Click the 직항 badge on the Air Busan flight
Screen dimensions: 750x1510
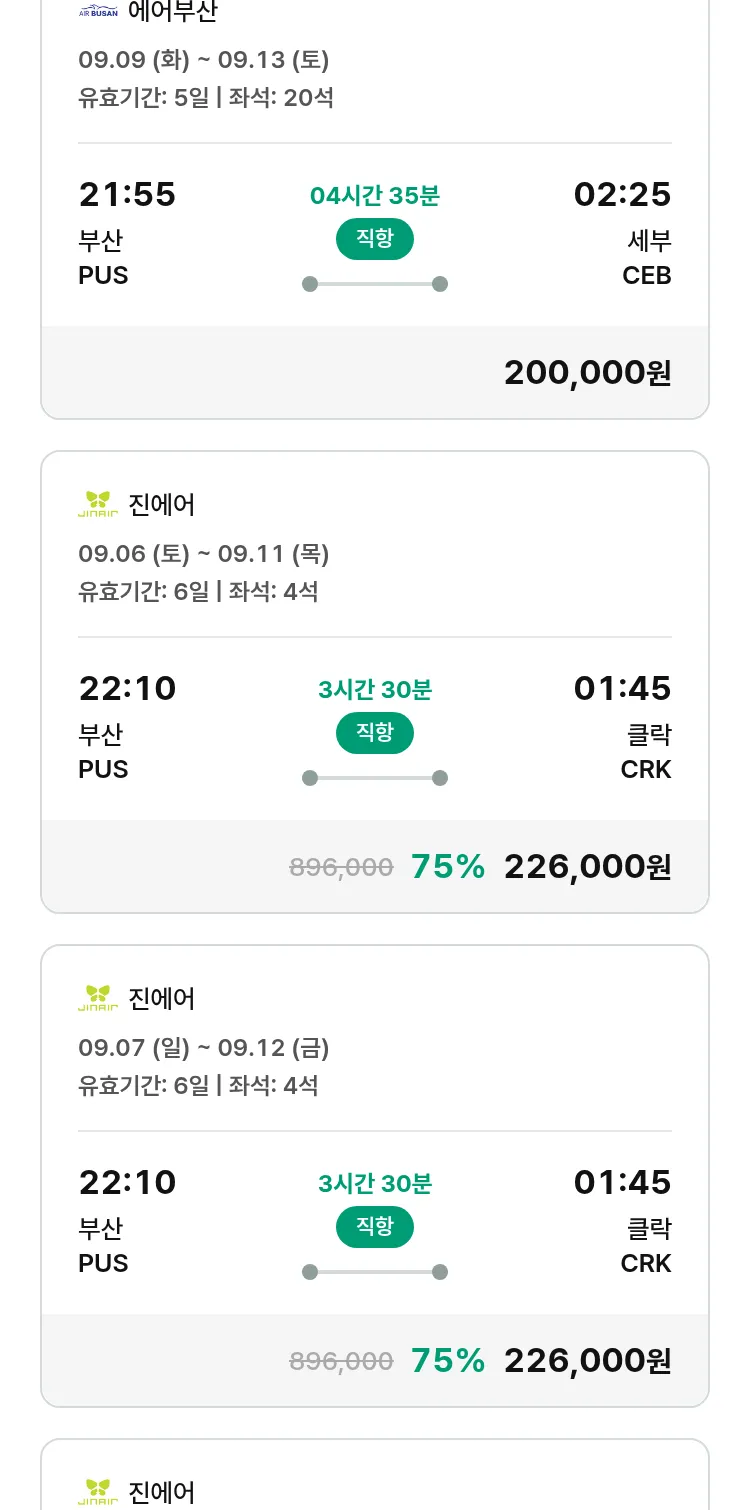coord(375,239)
